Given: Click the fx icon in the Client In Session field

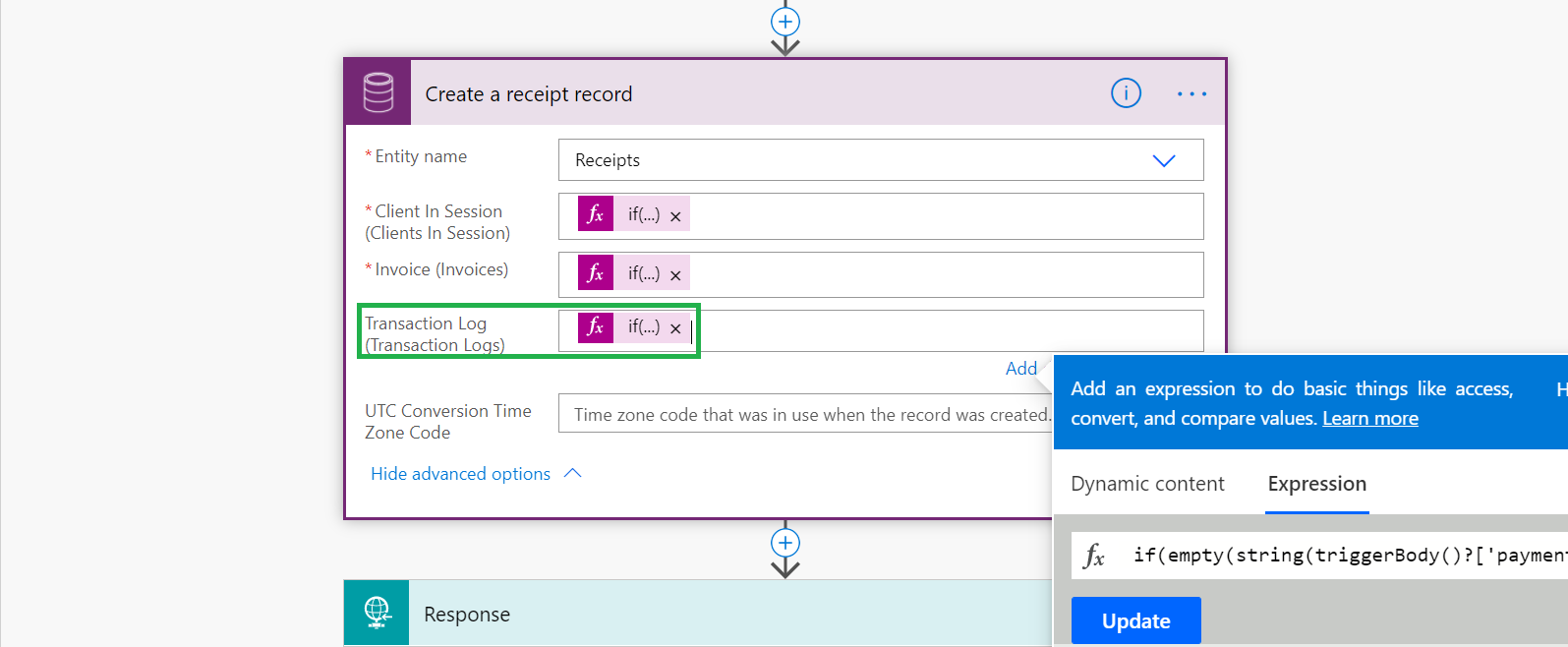Looking at the screenshot, I should tap(596, 214).
